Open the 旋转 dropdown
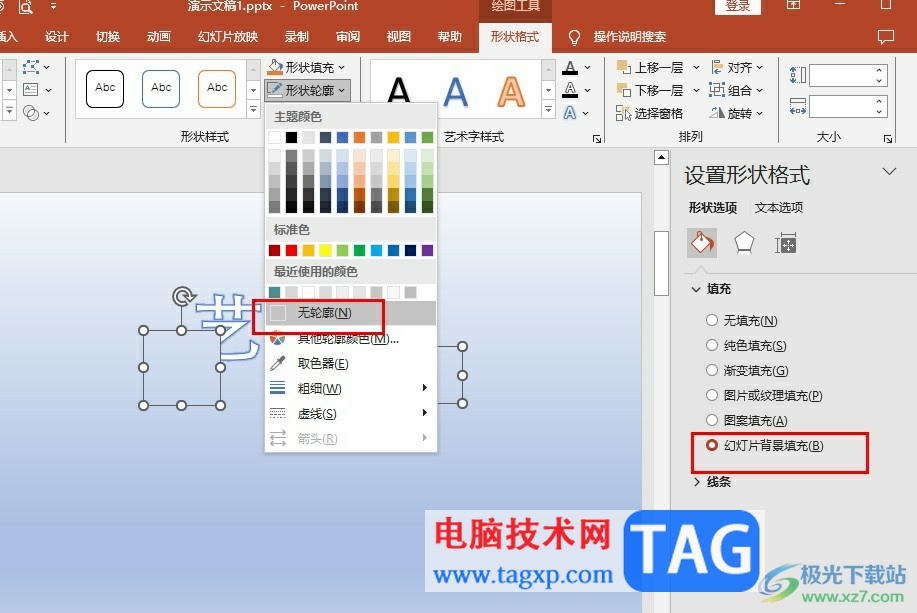The width and height of the screenshot is (917, 613). coord(737,113)
